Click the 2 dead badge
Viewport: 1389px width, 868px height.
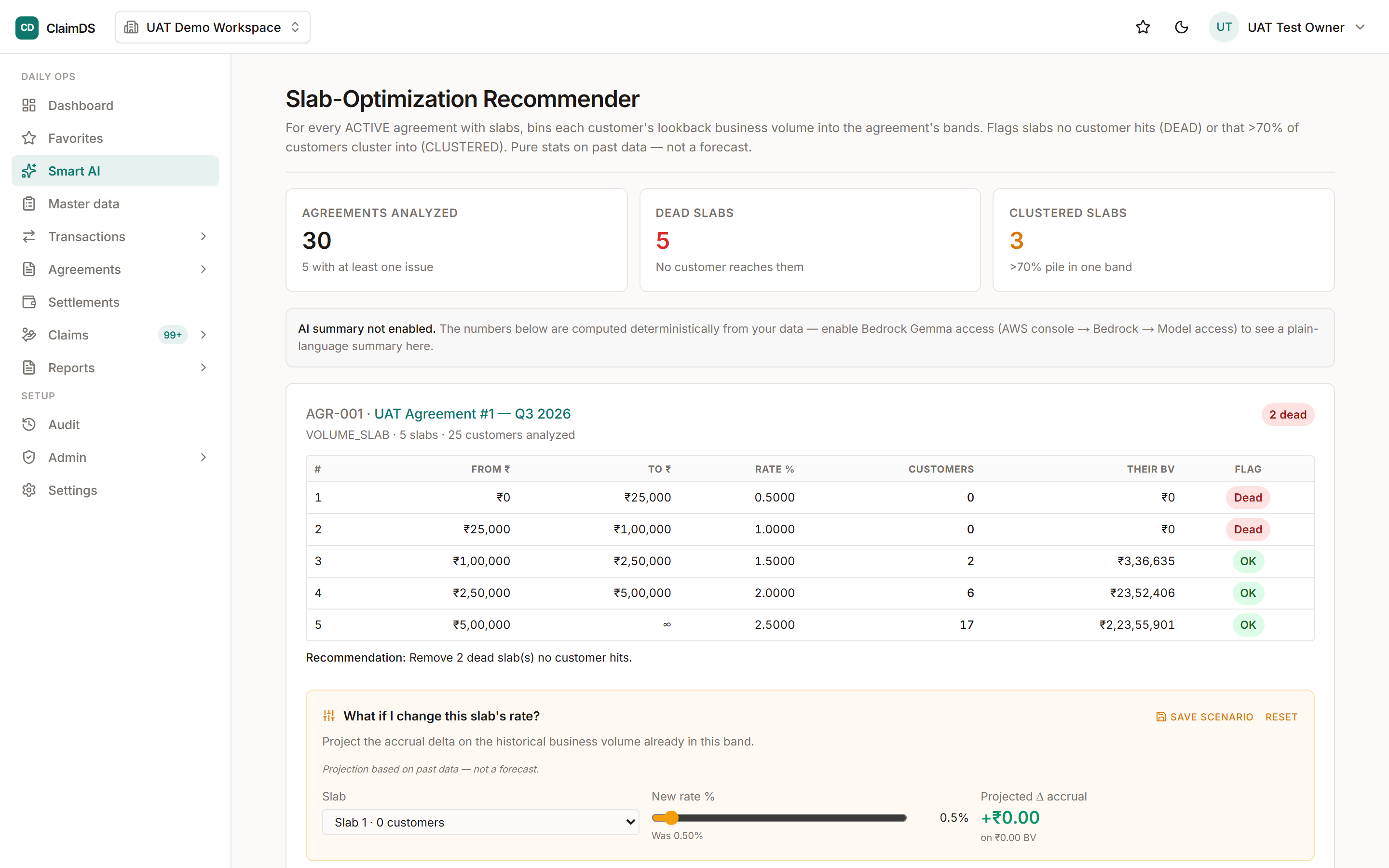pyautogui.click(x=1287, y=415)
